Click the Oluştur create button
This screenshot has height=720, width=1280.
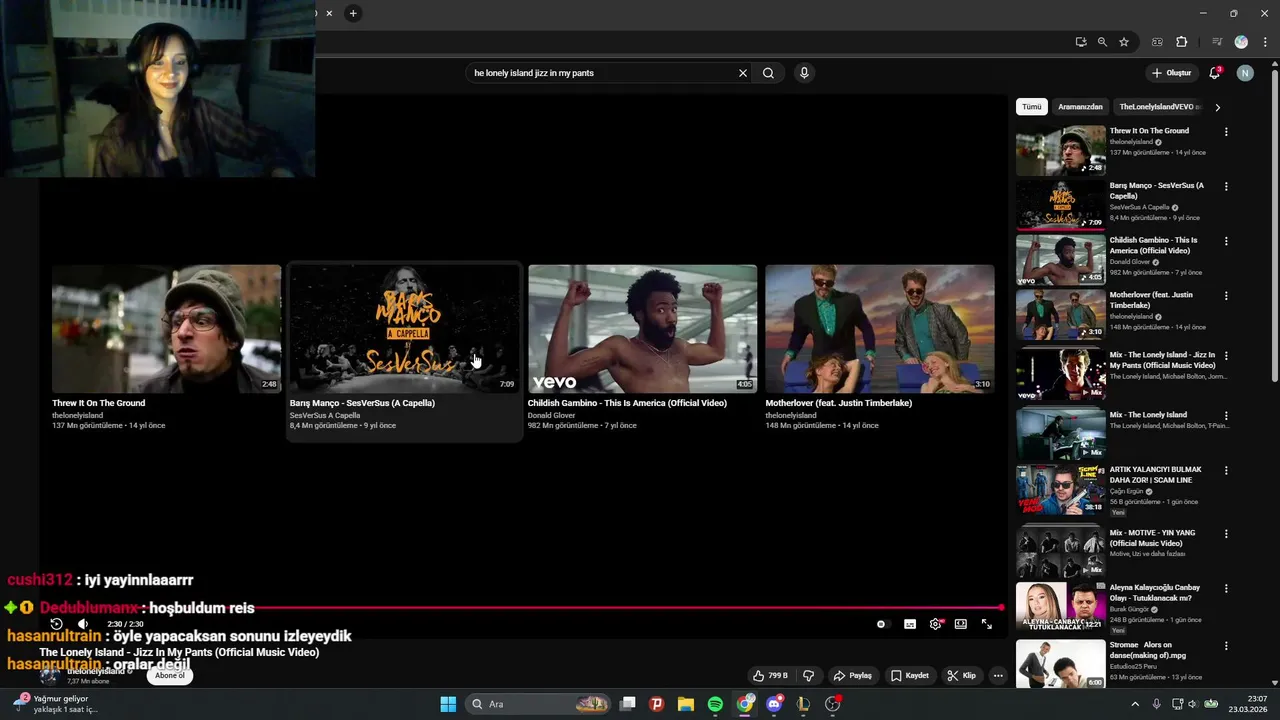click(1172, 73)
